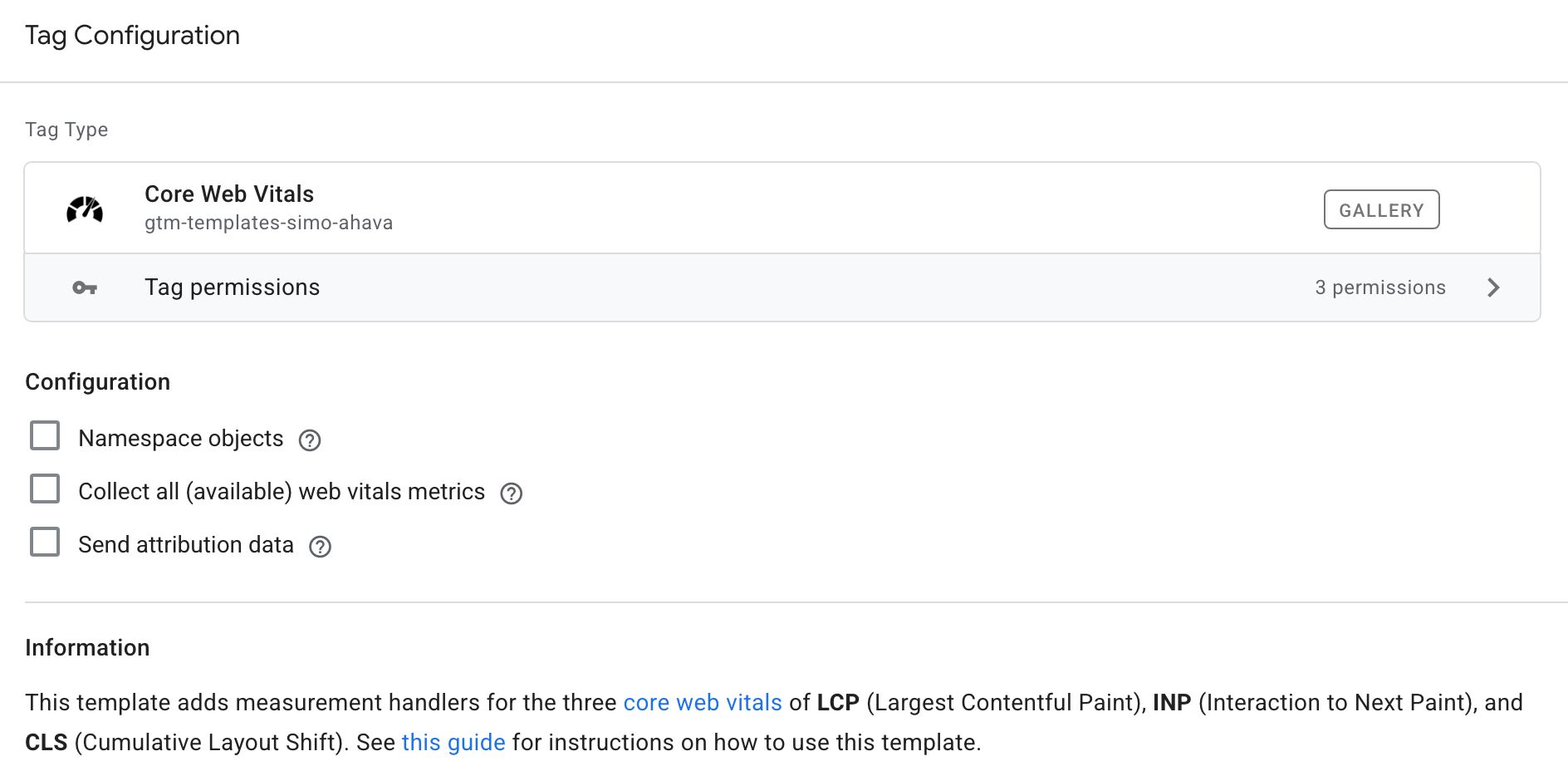Check Collect all (available) web vitals metrics
The height and width of the screenshot is (766, 1568).
45,489
